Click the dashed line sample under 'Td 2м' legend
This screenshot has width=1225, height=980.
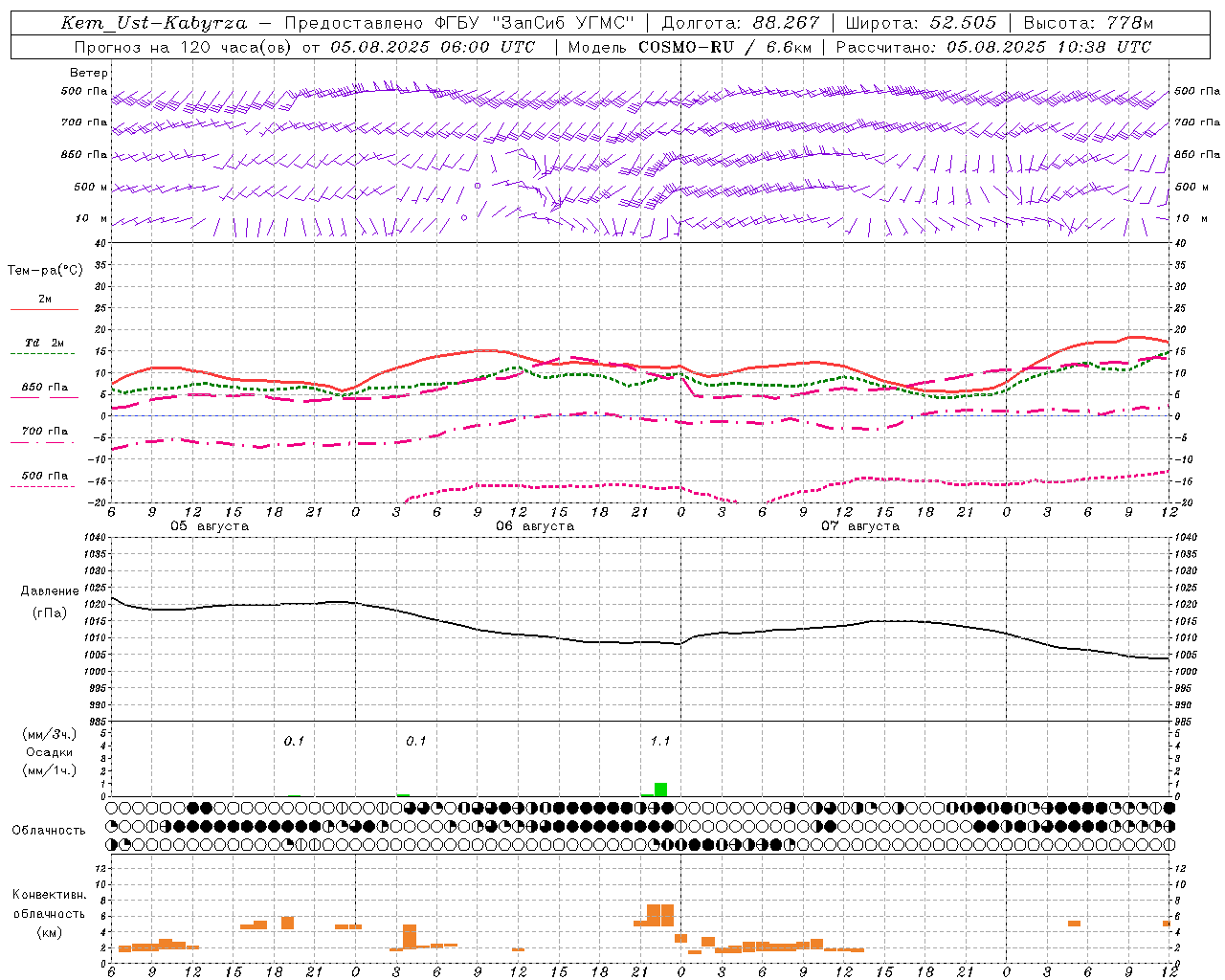[x=42, y=354]
